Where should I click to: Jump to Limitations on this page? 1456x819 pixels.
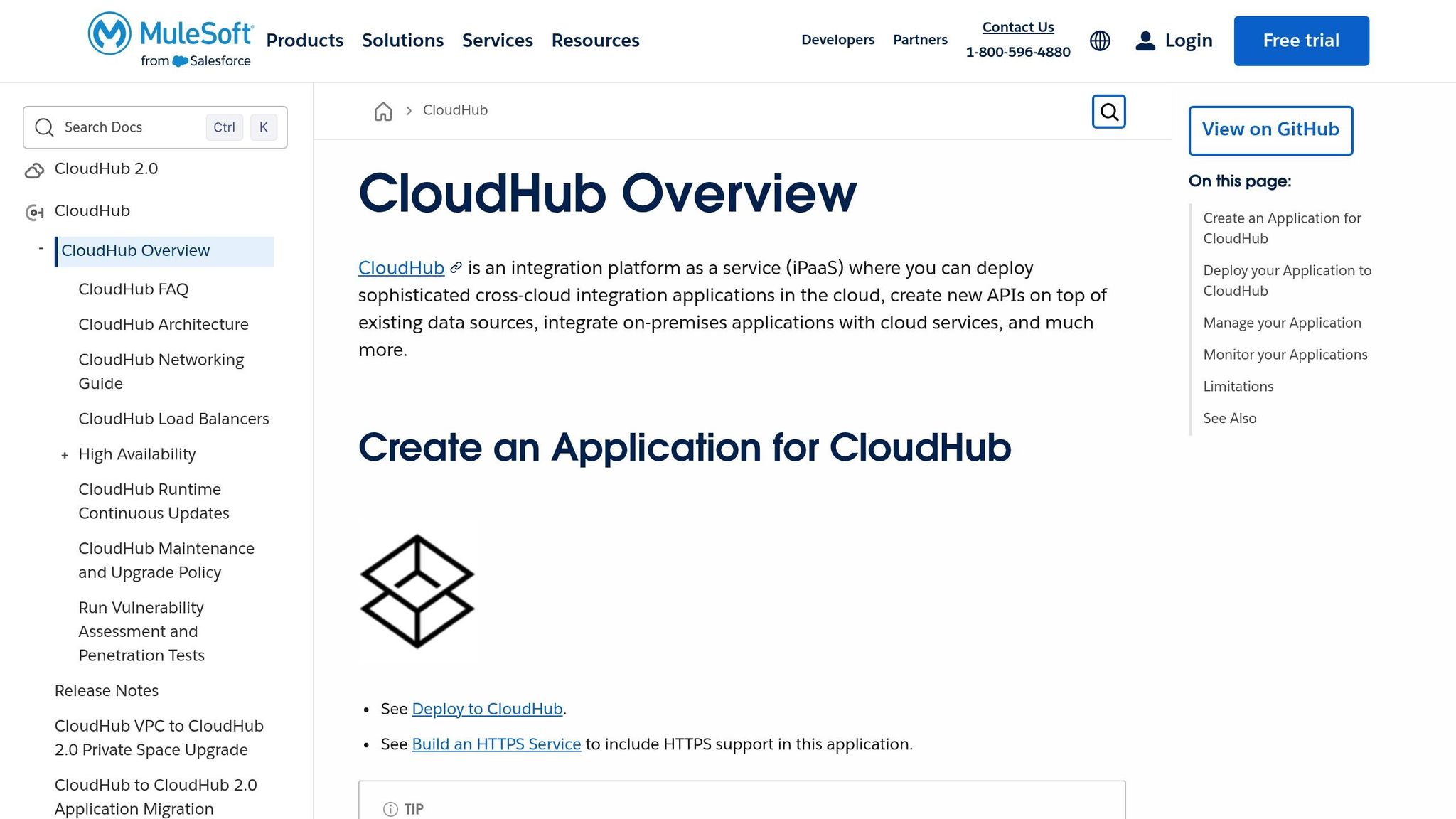click(1238, 386)
